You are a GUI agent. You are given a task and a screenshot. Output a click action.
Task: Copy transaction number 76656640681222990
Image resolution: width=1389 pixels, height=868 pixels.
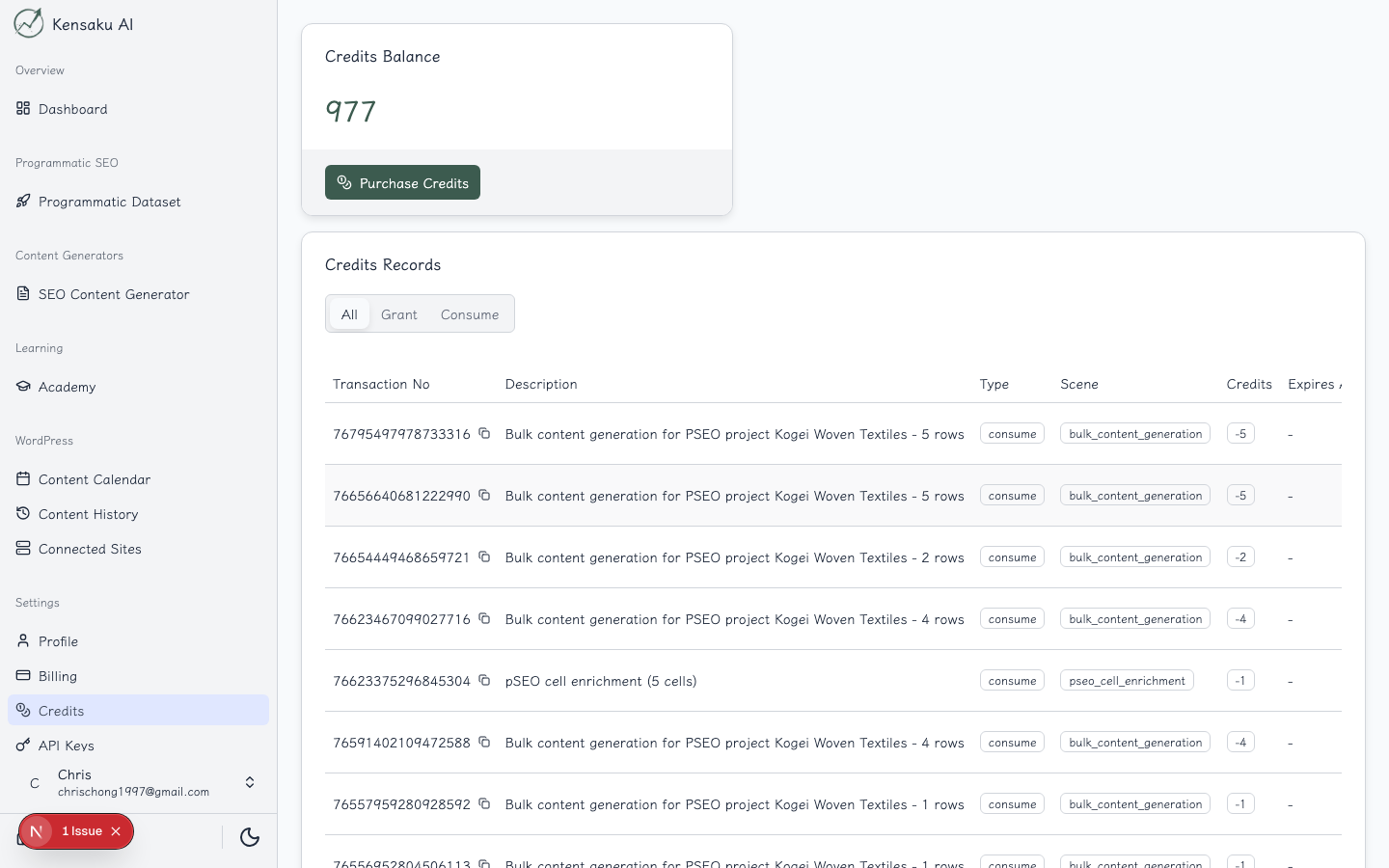click(x=484, y=495)
